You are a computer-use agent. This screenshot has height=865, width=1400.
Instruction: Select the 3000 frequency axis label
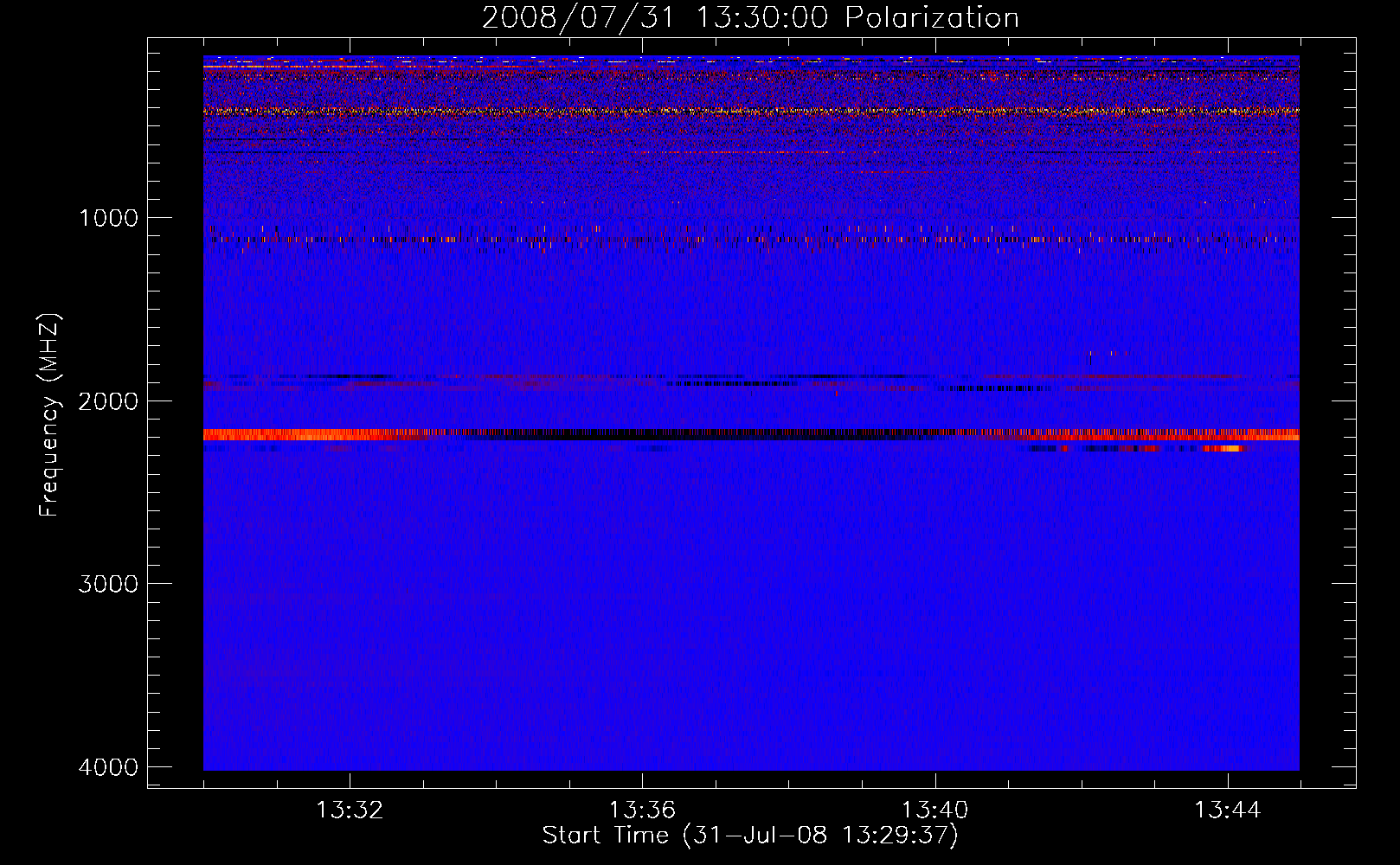point(108,584)
